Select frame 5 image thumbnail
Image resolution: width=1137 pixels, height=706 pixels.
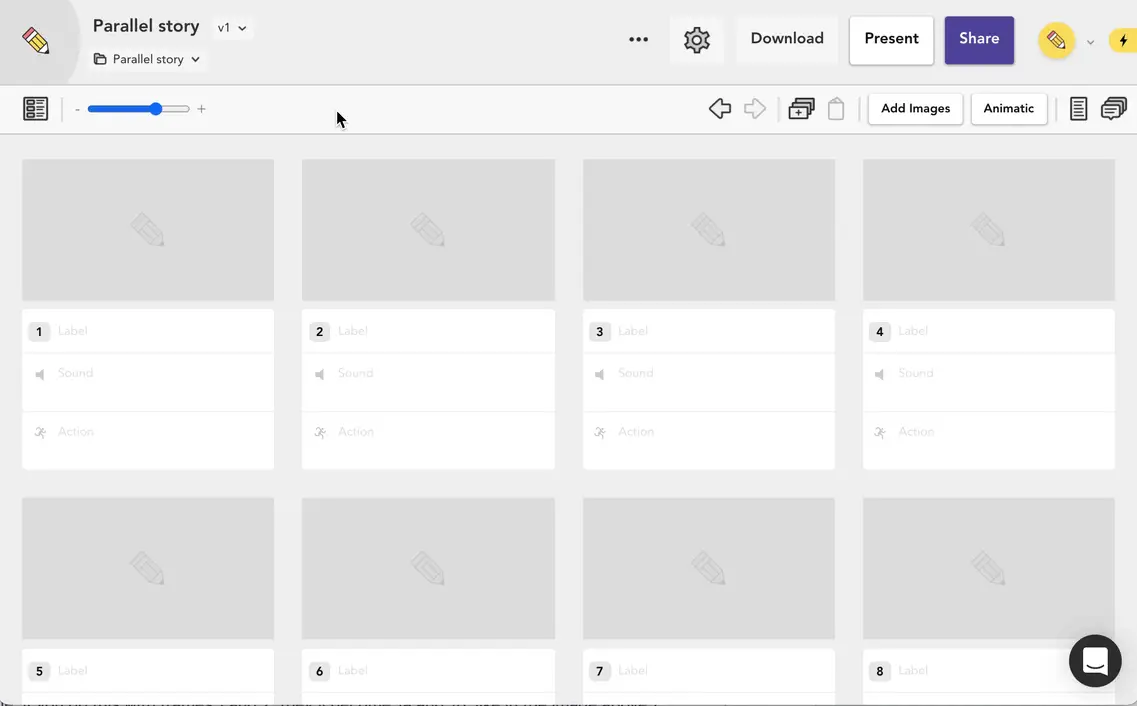tap(148, 568)
